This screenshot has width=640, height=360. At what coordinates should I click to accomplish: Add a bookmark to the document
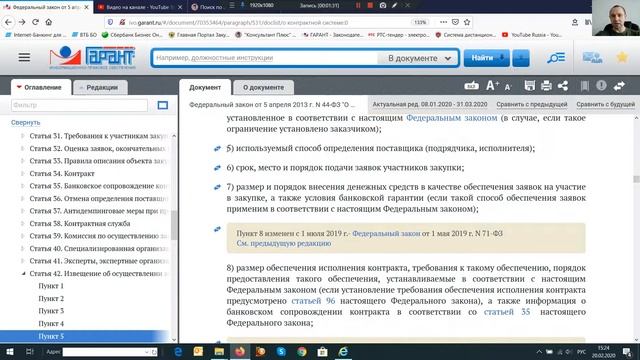point(584,86)
